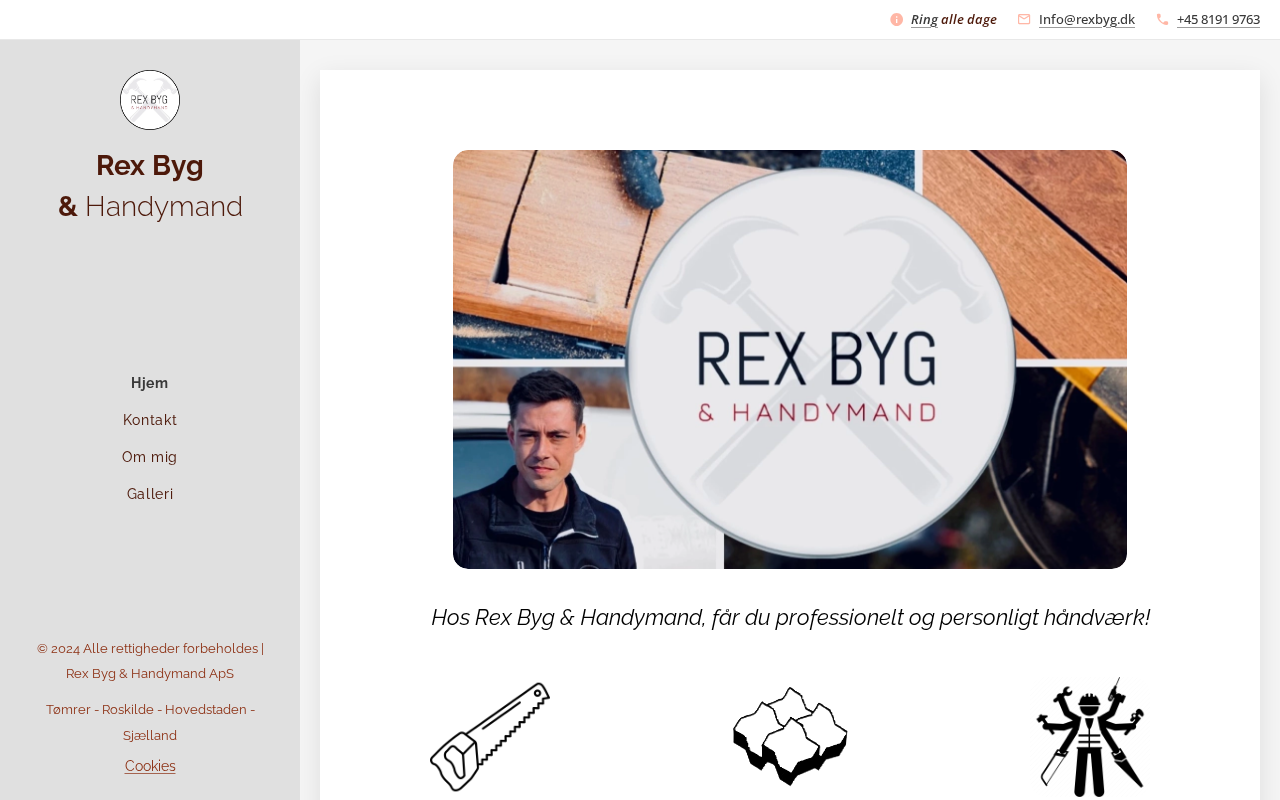Call the +45 8191 9763 number link
This screenshot has width=1280, height=800.
click(x=1218, y=19)
